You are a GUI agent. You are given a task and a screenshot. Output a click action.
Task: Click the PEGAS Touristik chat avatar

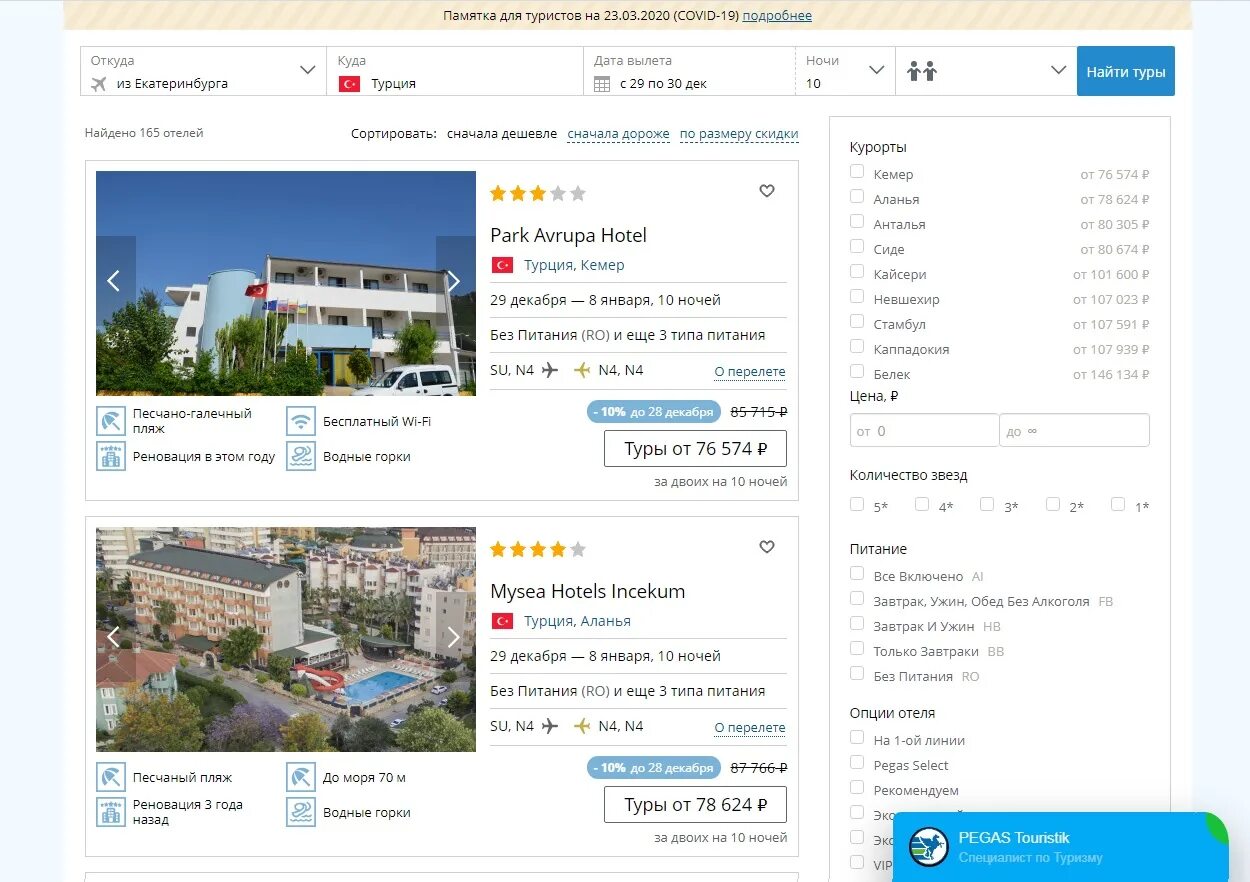tap(929, 847)
